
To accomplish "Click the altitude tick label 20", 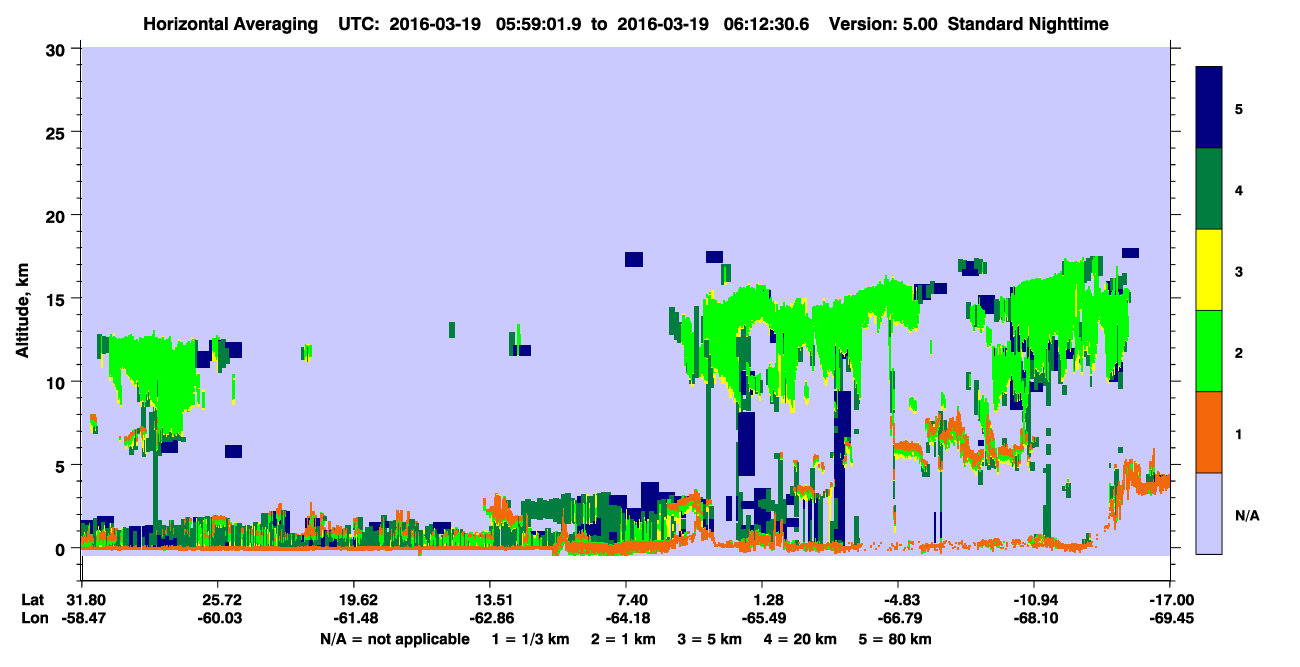I will (x=58, y=215).
